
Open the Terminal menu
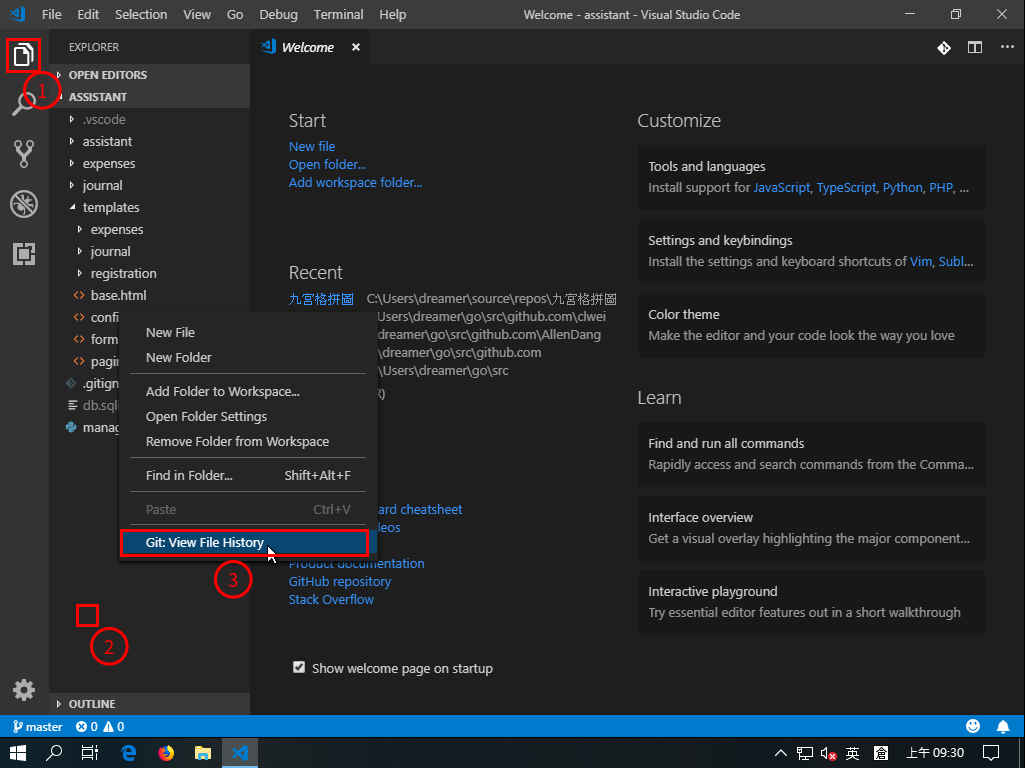338,14
